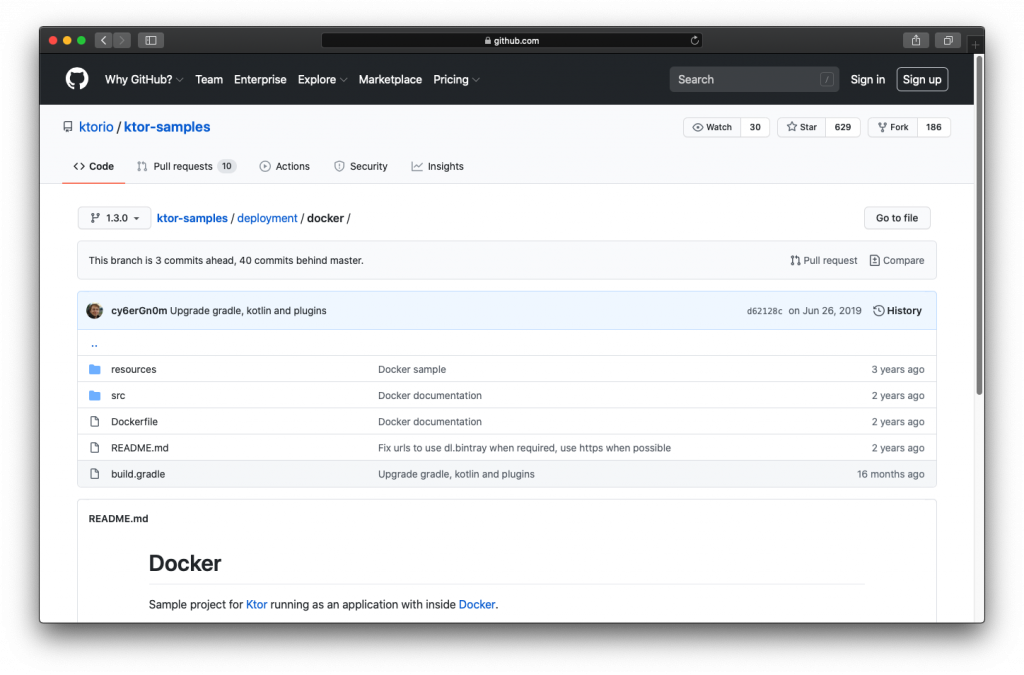Open the watchers count 30
This screenshot has width=1024, height=675.
tap(755, 127)
